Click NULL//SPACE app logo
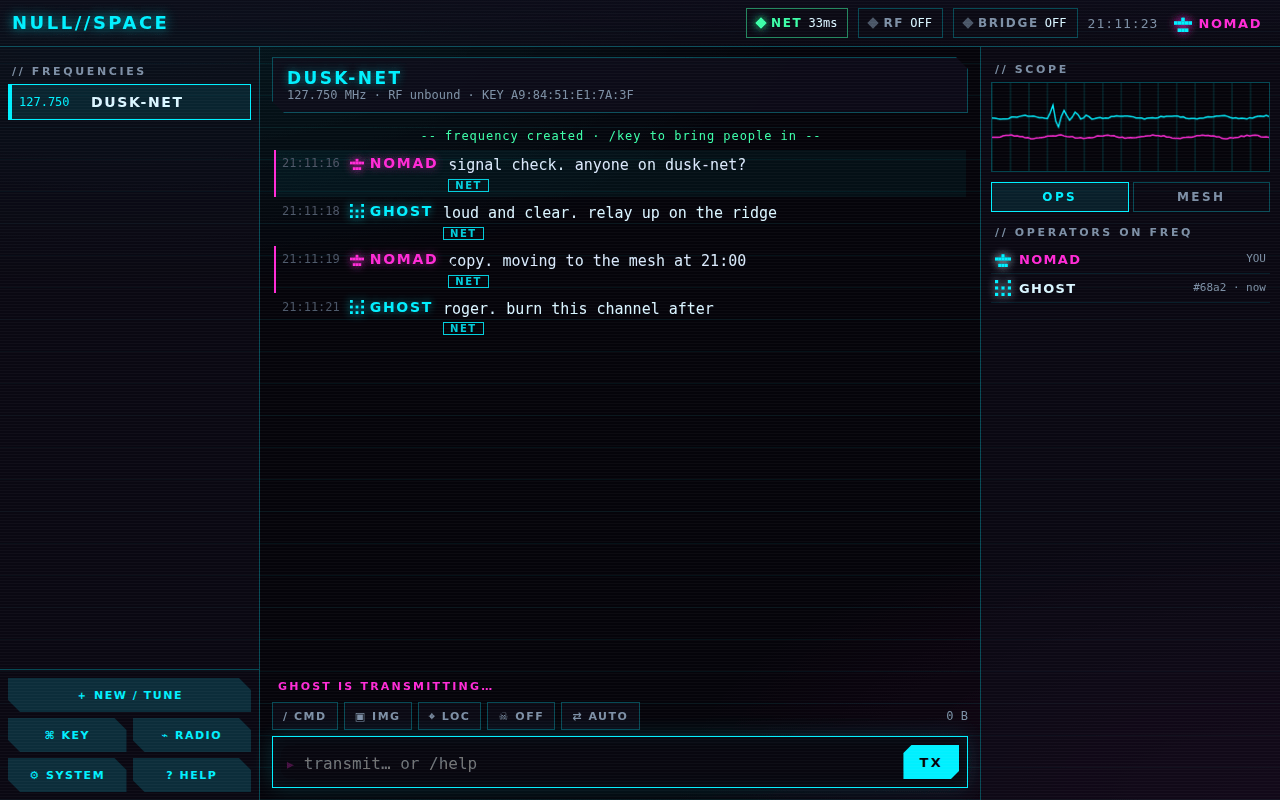 point(90,23)
